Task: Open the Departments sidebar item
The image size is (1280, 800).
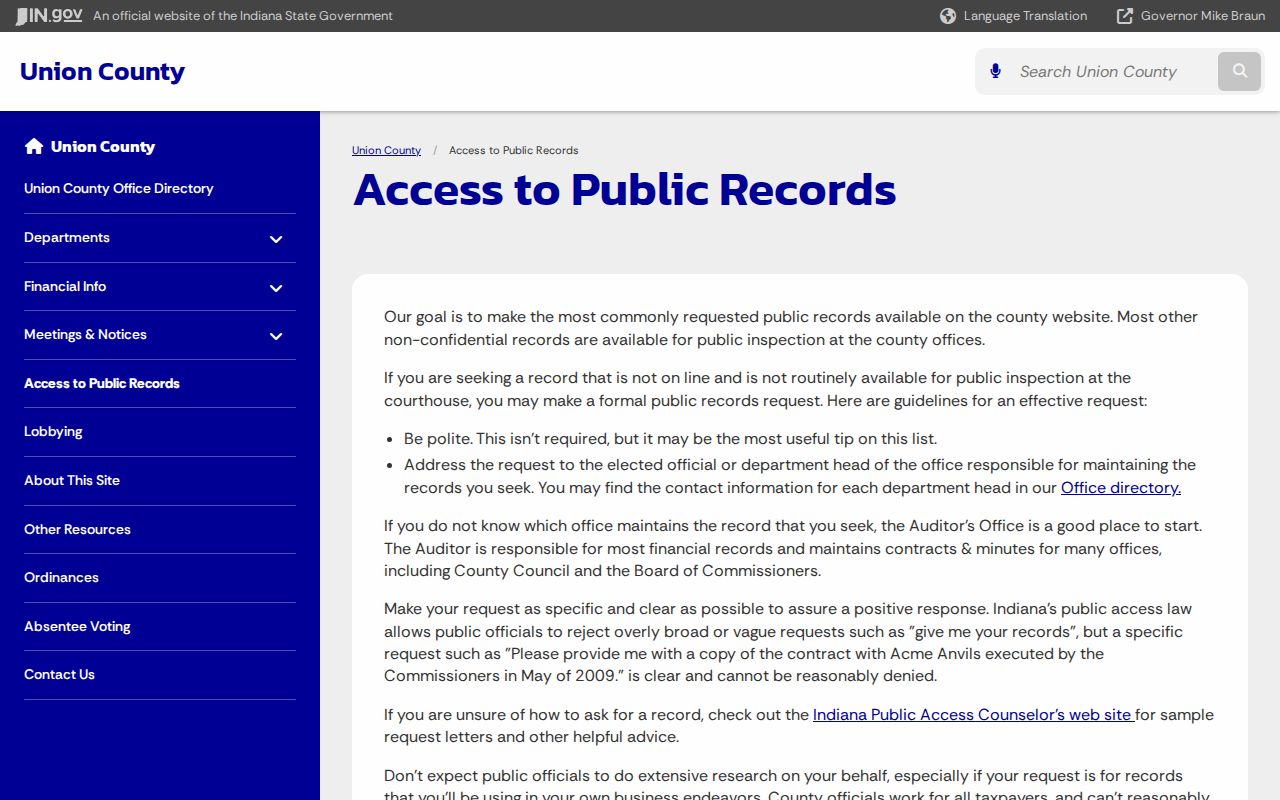Action: coord(67,237)
